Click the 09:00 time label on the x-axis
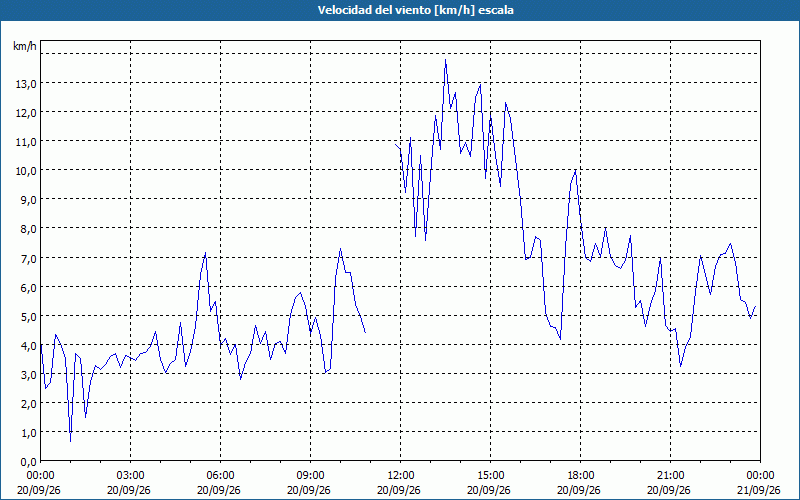The width and height of the screenshot is (800, 500). 311,476
